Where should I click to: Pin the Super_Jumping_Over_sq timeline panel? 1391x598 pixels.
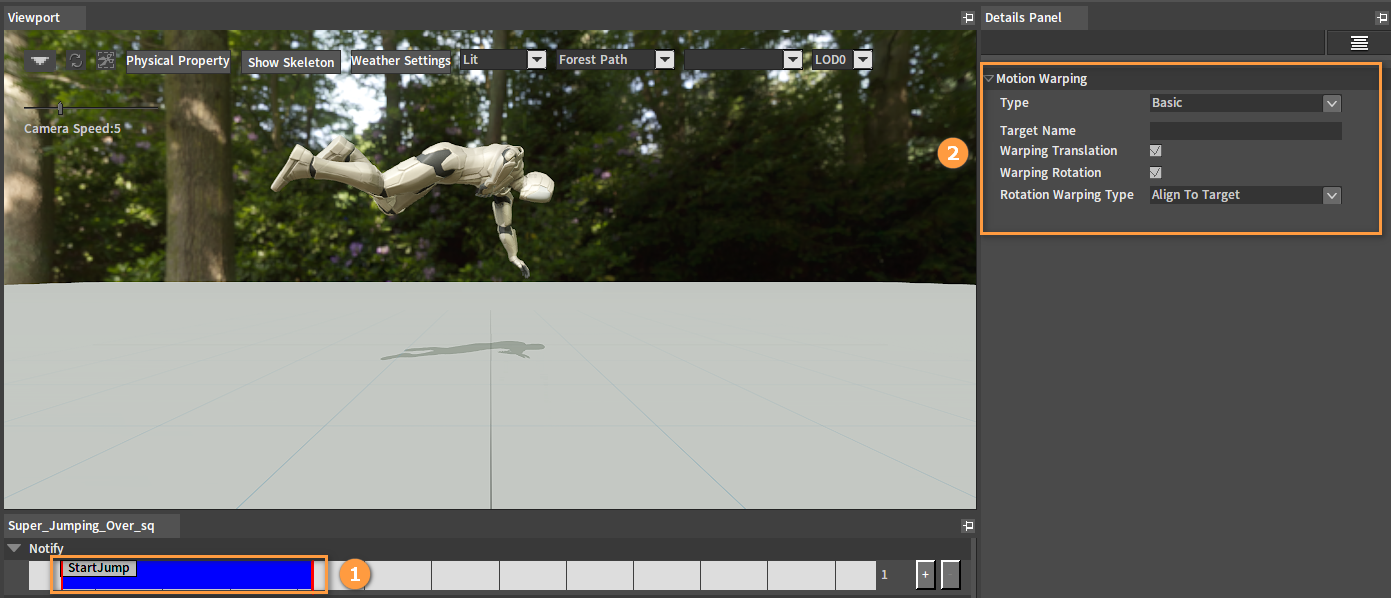pyautogui.click(x=967, y=526)
